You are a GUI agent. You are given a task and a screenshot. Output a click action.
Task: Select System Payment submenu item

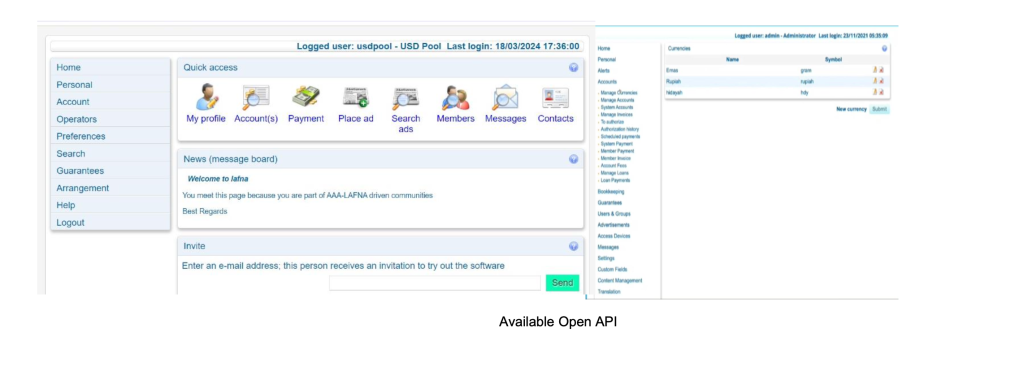615,144
